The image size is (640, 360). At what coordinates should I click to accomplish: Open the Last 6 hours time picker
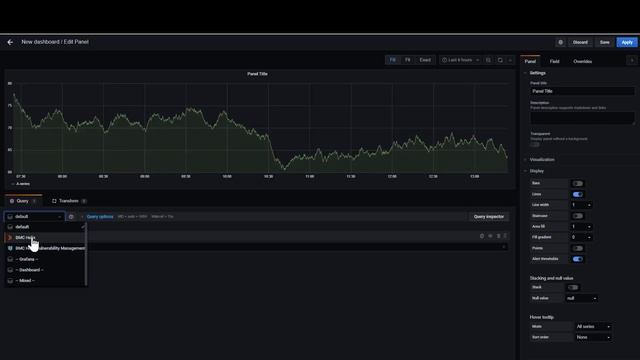coord(460,60)
